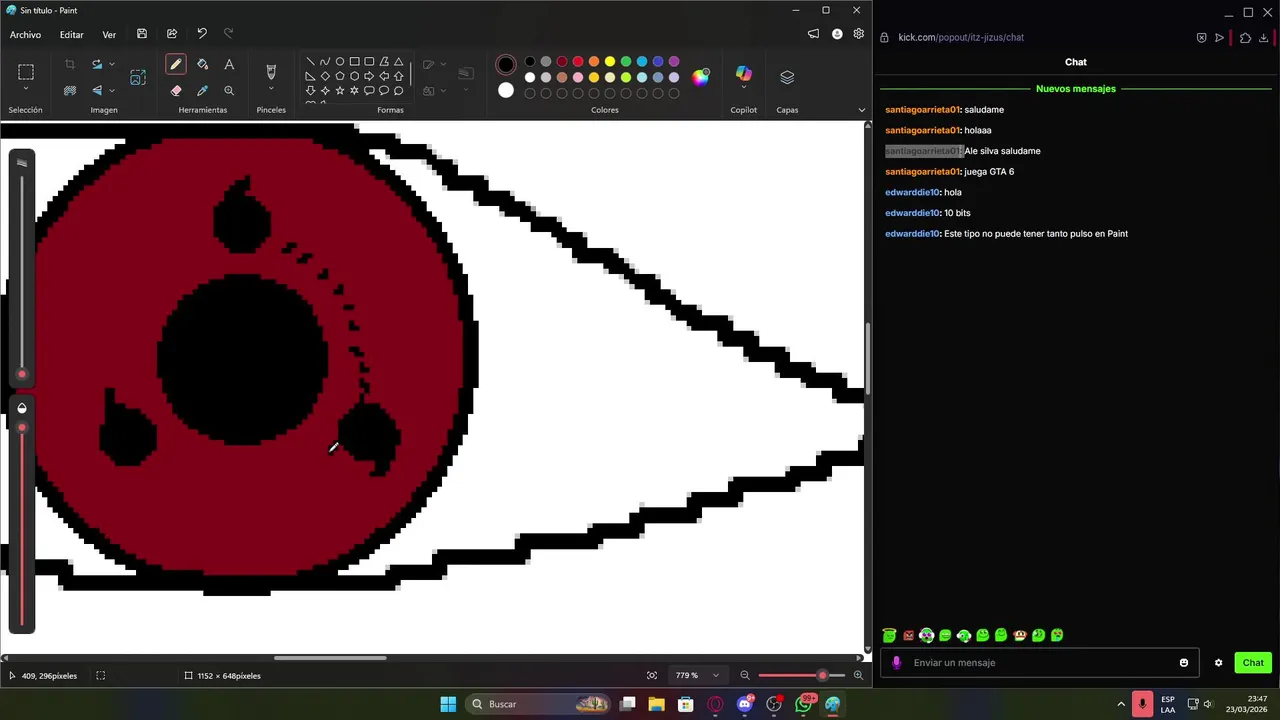Open the Edit colors wheel

pos(701,77)
